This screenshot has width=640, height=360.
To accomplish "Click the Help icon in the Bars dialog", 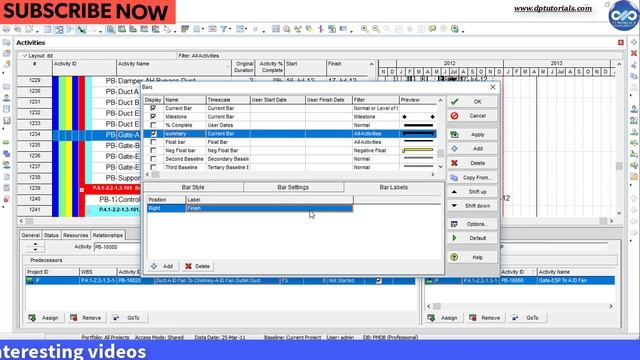I will click(454, 257).
